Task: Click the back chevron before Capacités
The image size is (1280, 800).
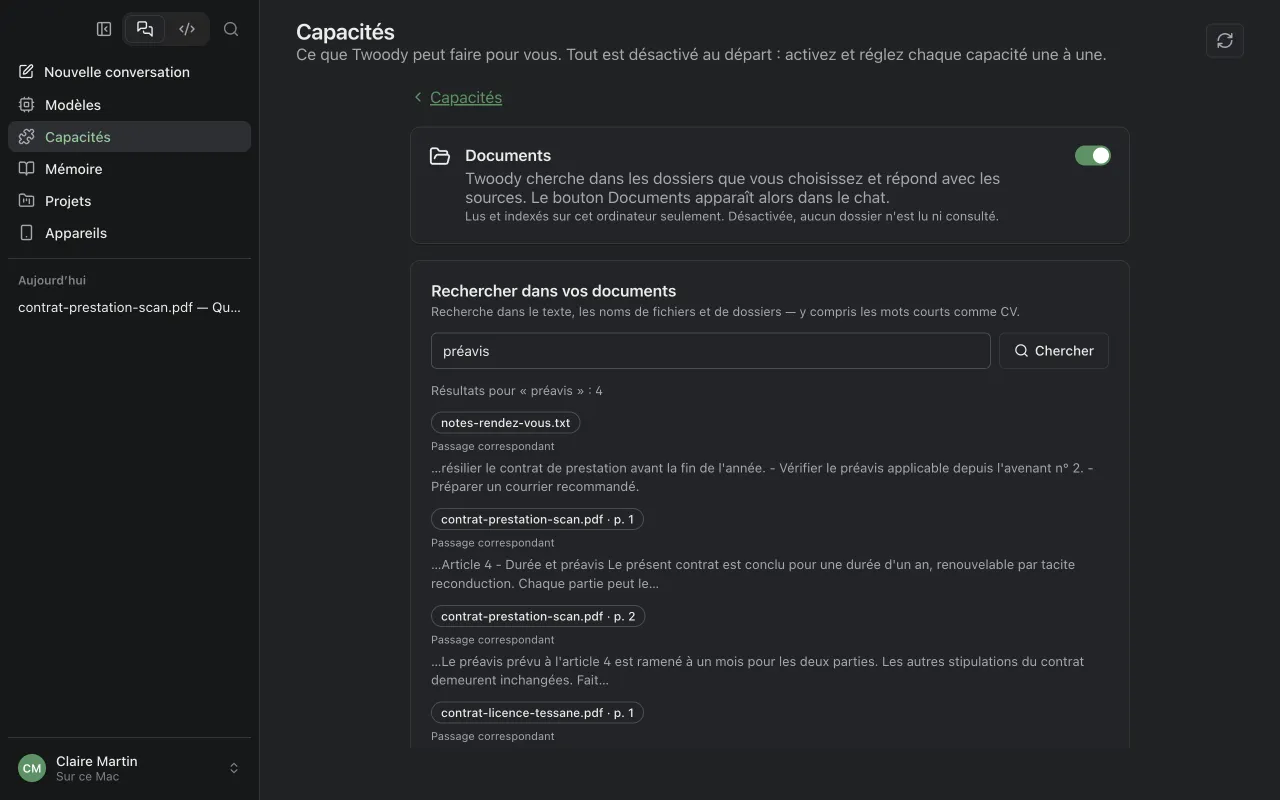Action: [418, 97]
